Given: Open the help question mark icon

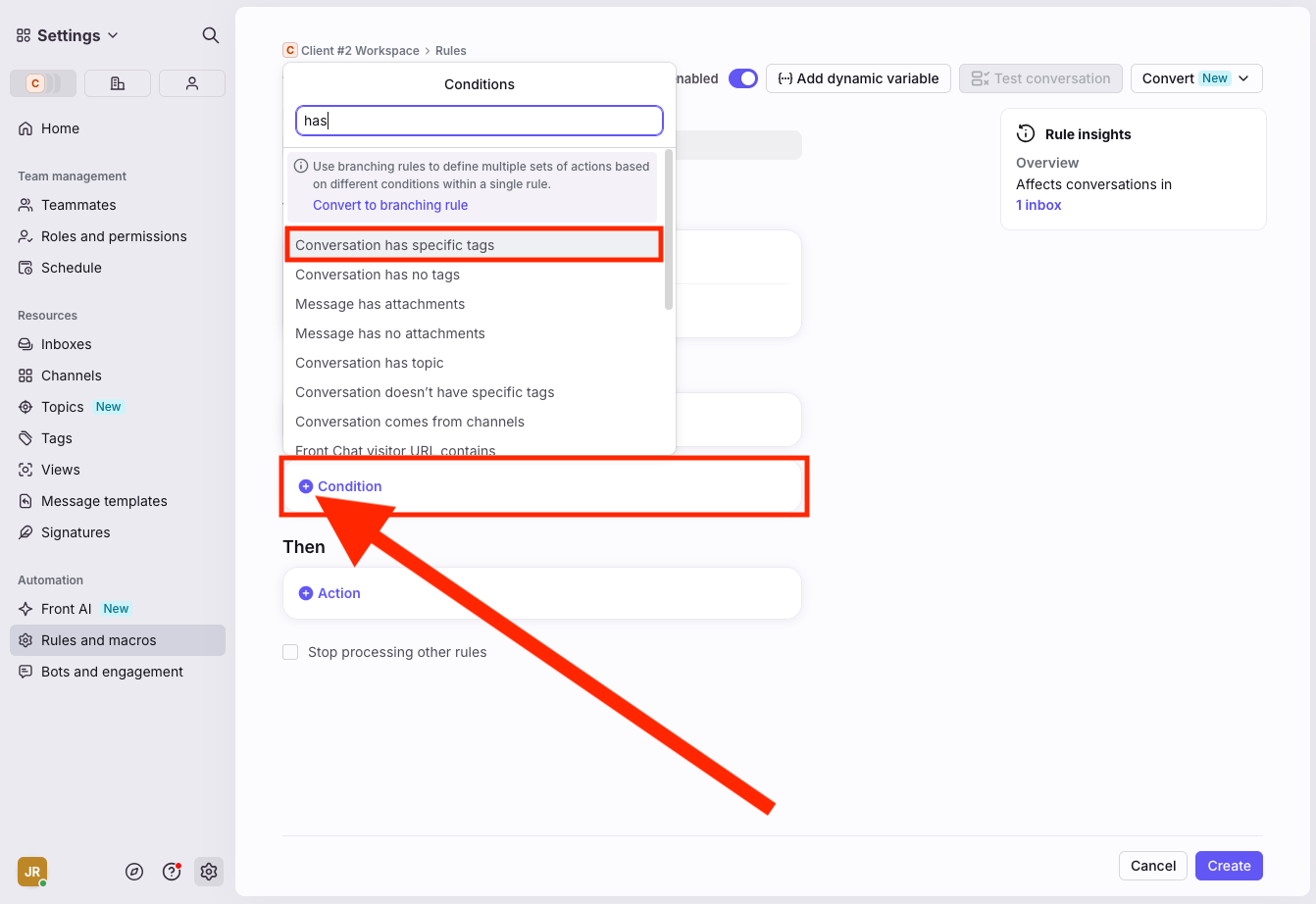Looking at the screenshot, I should click(172, 872).
